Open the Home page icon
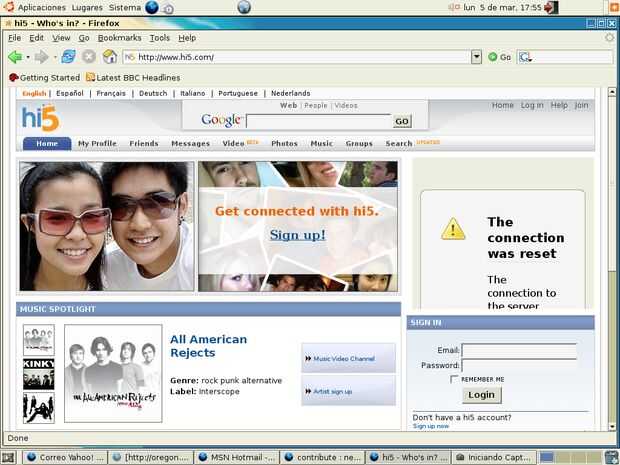The width and height of the screenshot is (620, 465). 110,57
